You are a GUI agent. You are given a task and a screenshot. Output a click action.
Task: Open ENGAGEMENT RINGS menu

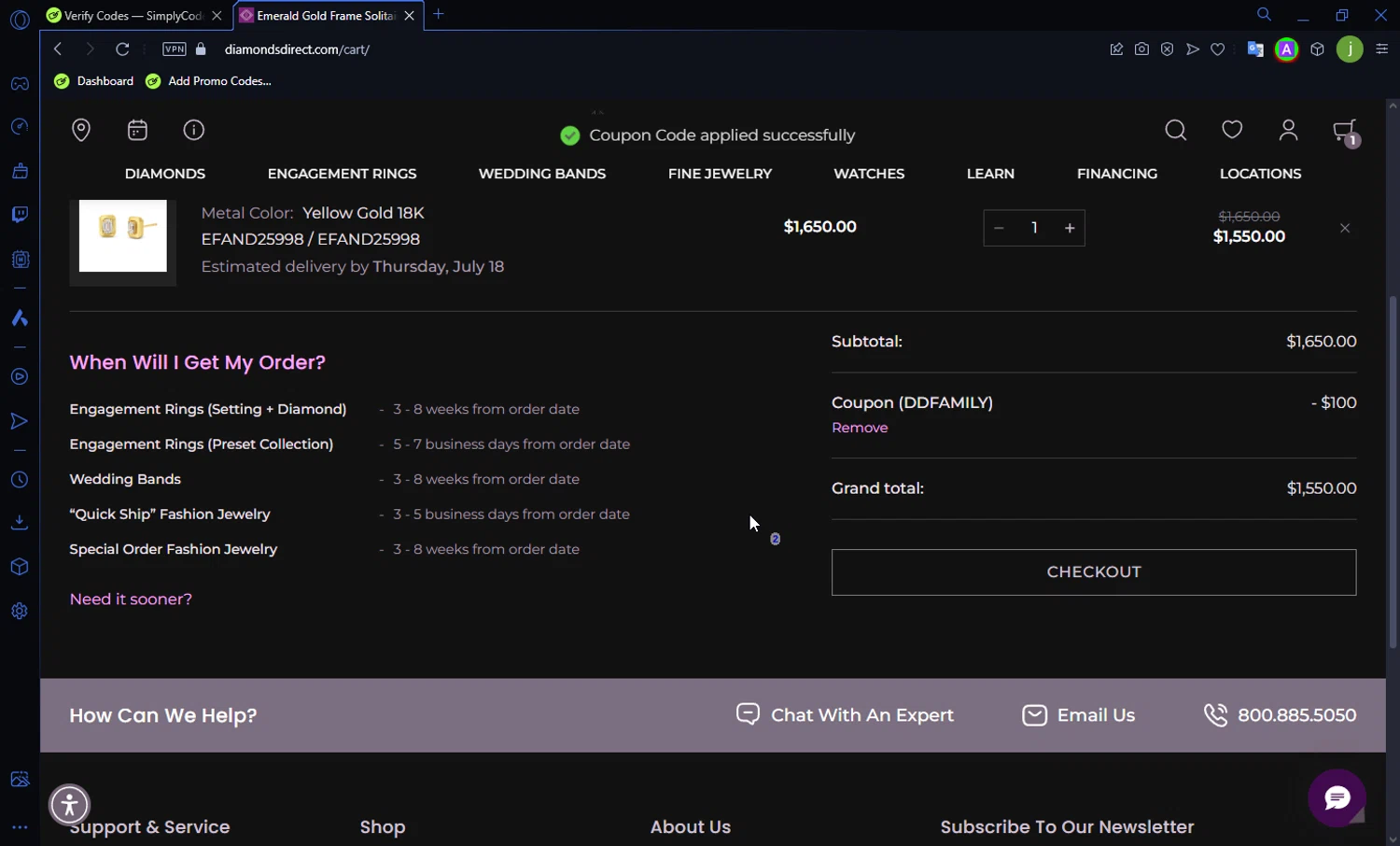point(342,174)
